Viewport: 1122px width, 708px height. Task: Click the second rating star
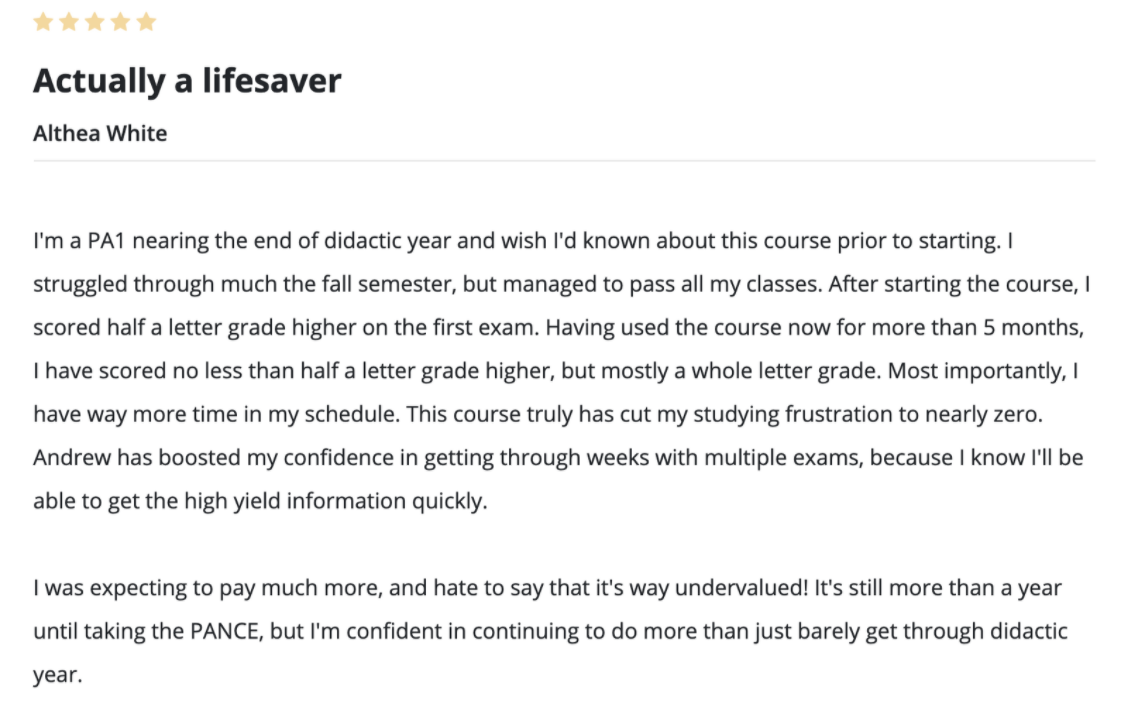(69, 22)
